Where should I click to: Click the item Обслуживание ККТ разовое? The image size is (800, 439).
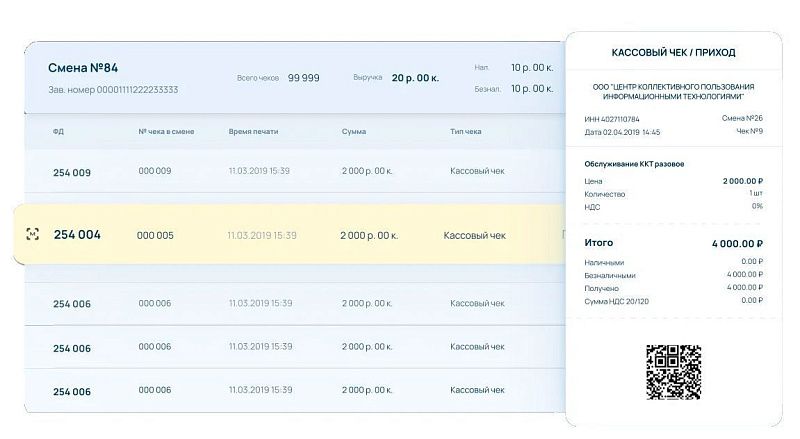point(634,164)
